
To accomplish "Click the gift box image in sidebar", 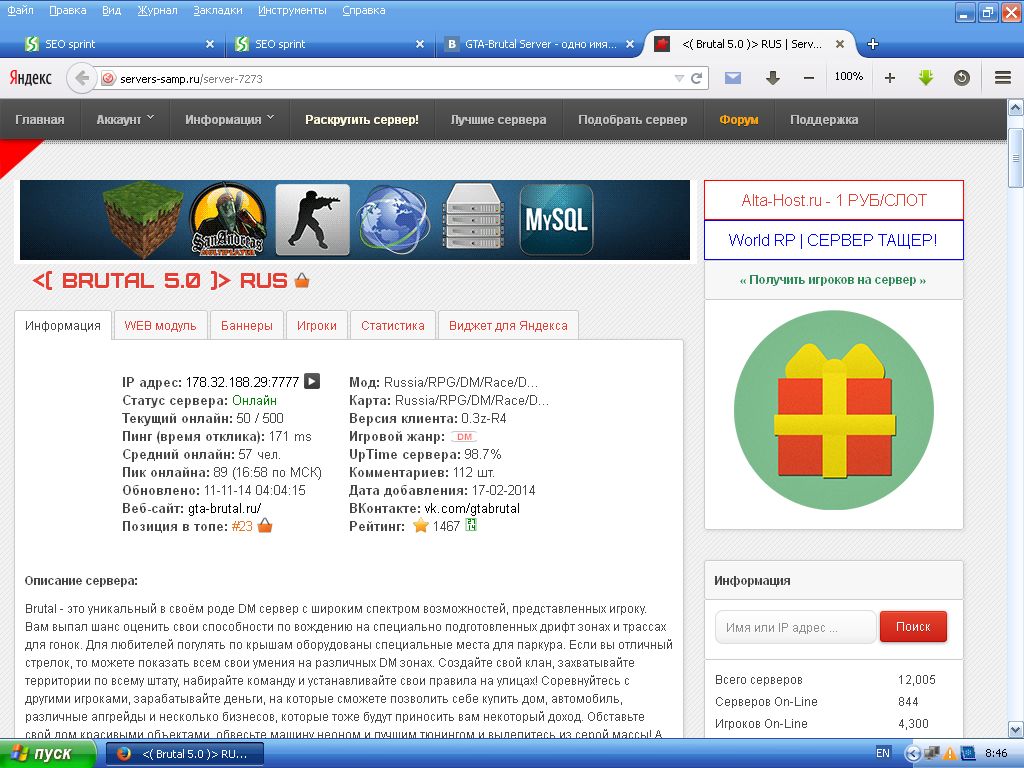I will coord(834,410).
